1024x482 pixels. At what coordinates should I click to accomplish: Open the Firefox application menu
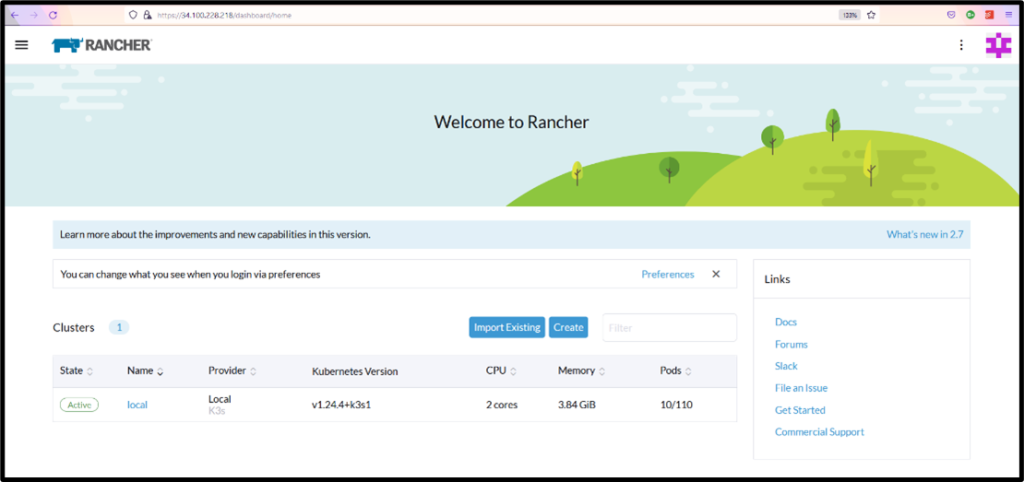coord(1008,15)
